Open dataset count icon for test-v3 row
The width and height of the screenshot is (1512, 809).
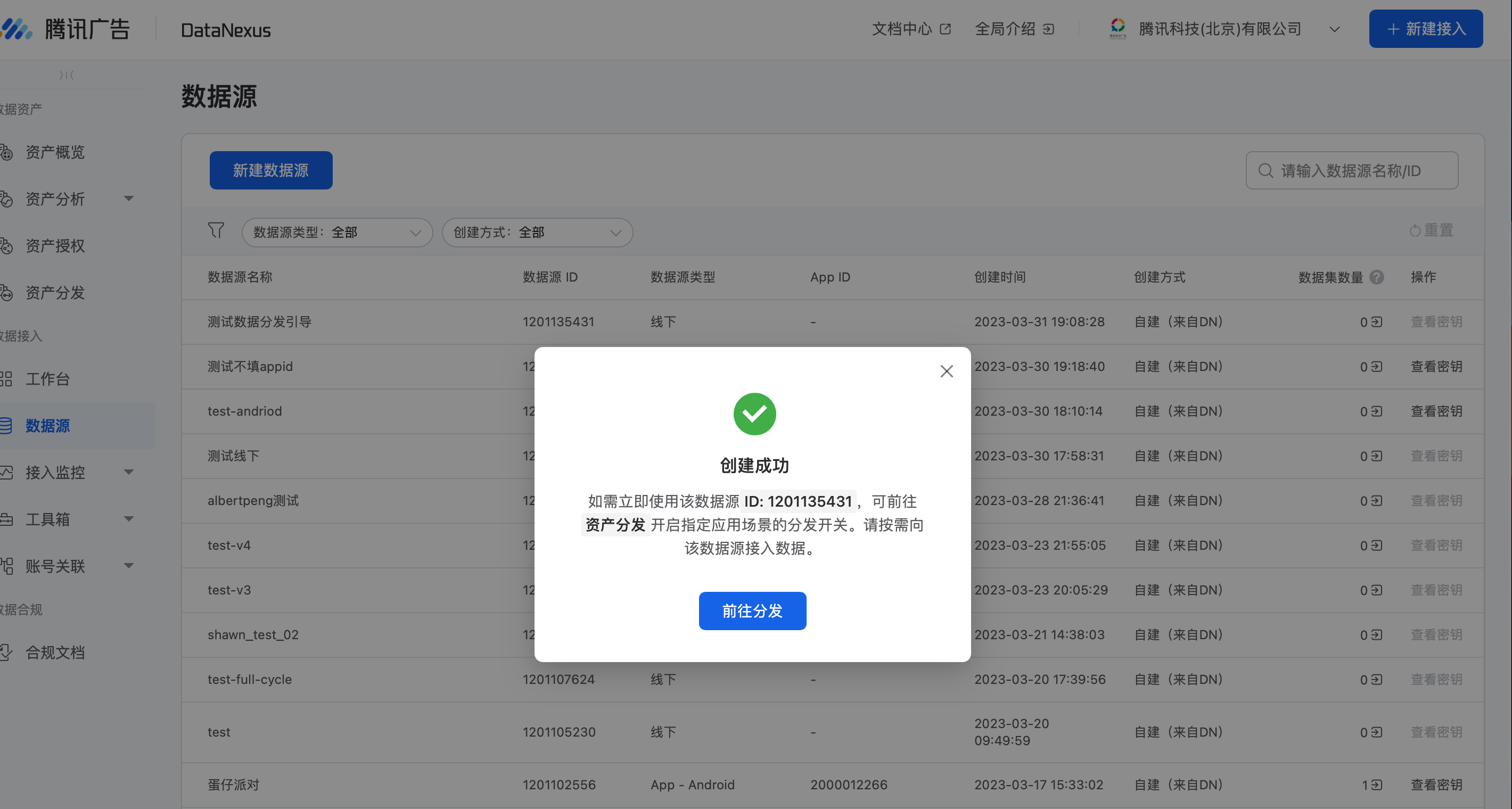[1376, 590]
